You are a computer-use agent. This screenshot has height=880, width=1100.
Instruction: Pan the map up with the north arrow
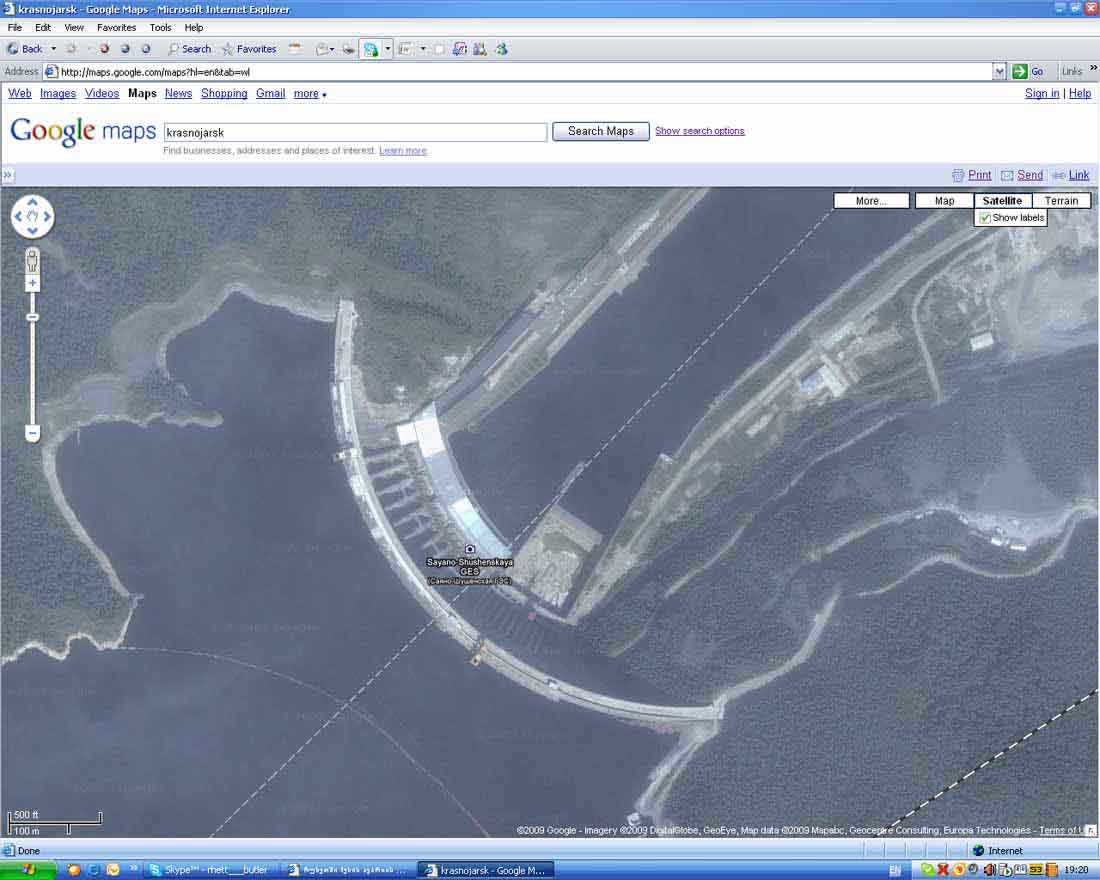32,203
